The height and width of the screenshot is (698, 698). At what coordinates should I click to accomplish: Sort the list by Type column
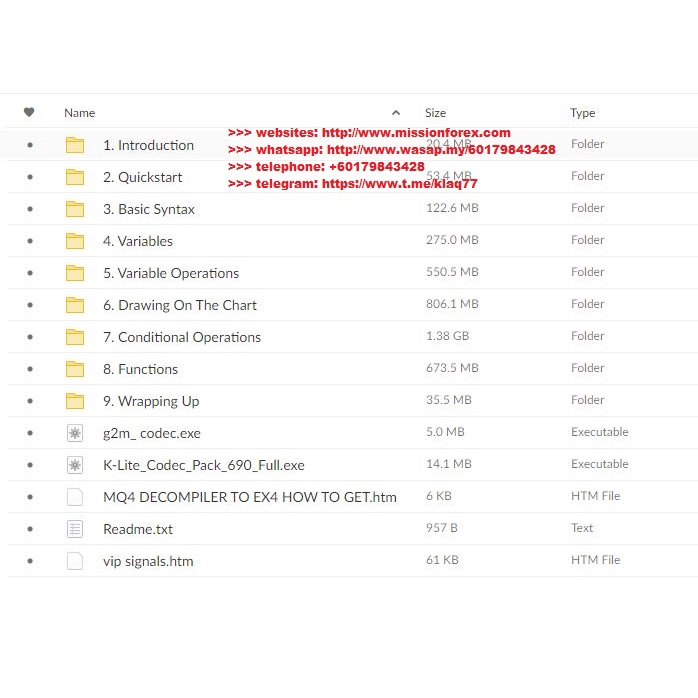click(x=582, y=113)
